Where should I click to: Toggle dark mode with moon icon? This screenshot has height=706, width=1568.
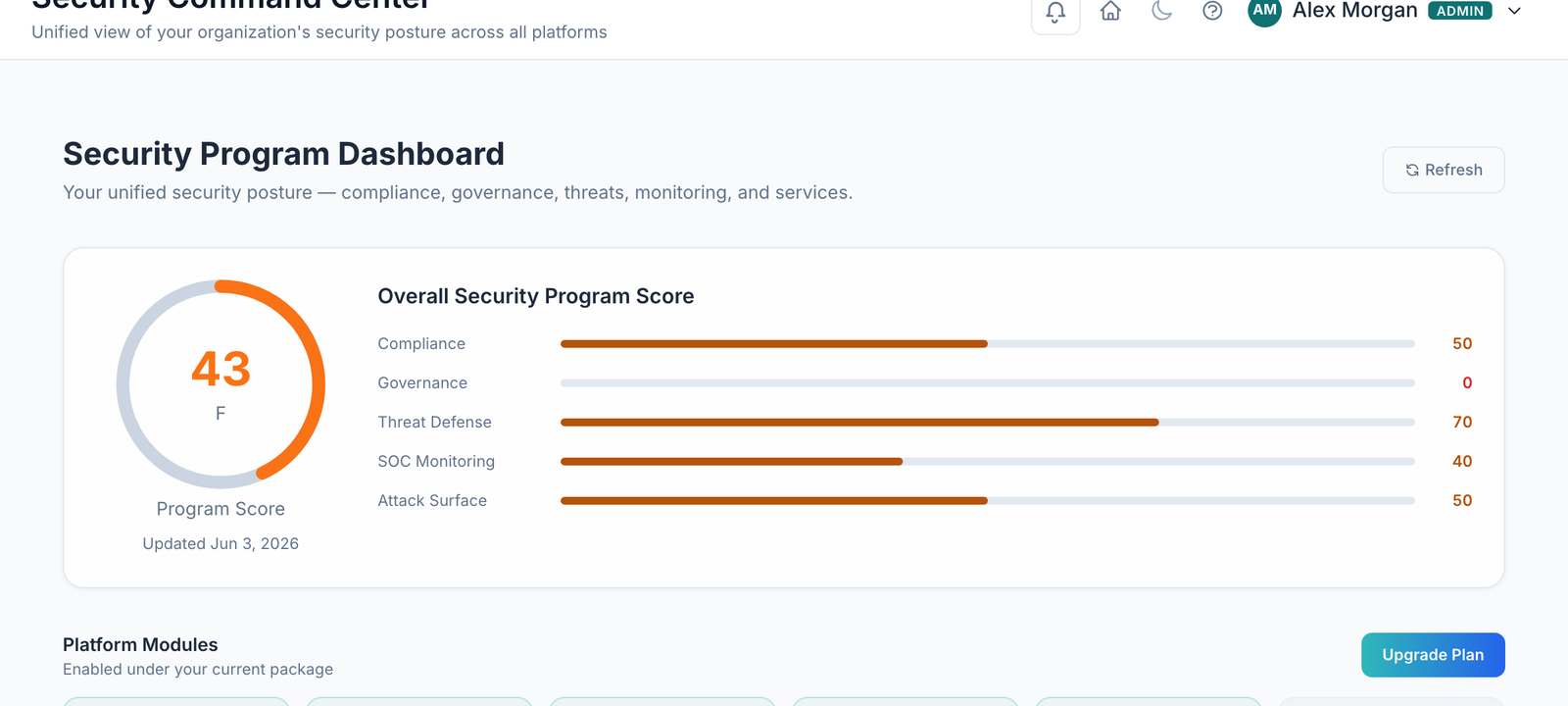point(1161,11)
